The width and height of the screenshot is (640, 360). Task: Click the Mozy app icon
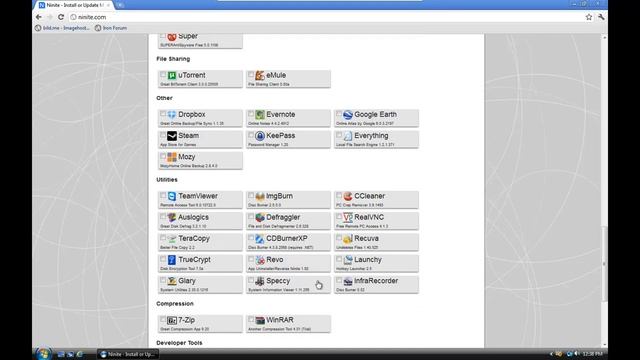(x=172, y=157)
